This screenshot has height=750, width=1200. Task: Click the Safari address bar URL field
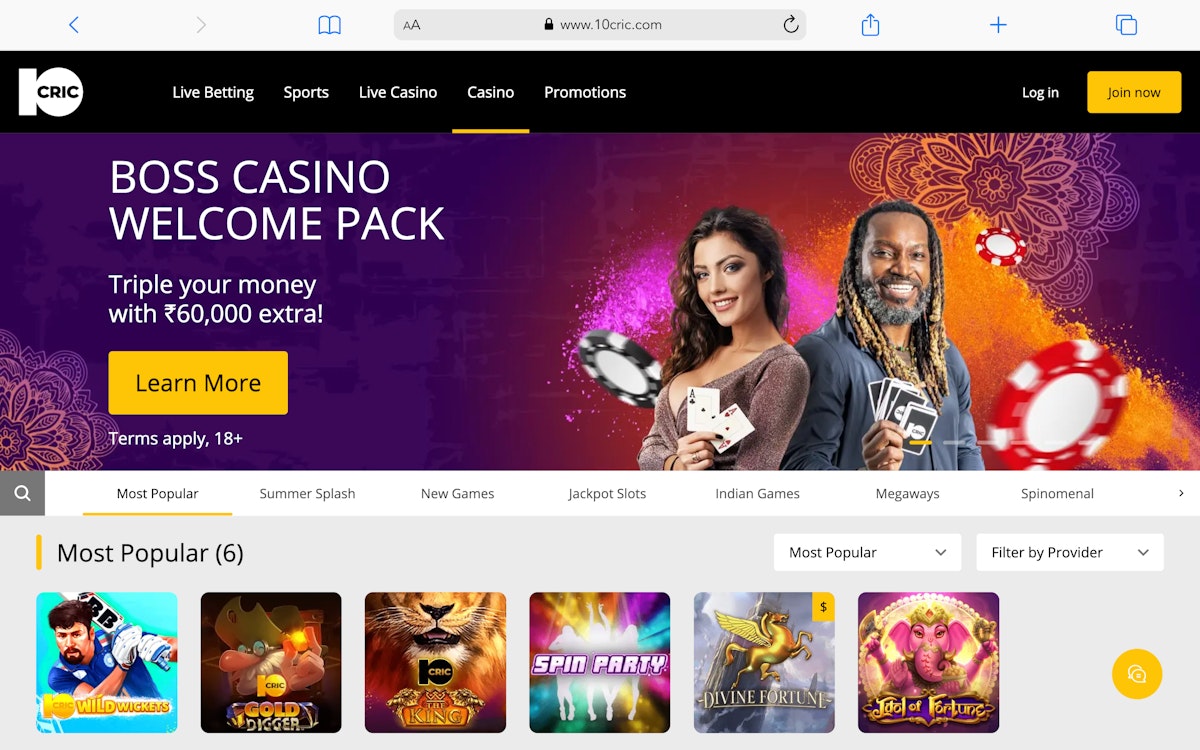pos(600,25)
